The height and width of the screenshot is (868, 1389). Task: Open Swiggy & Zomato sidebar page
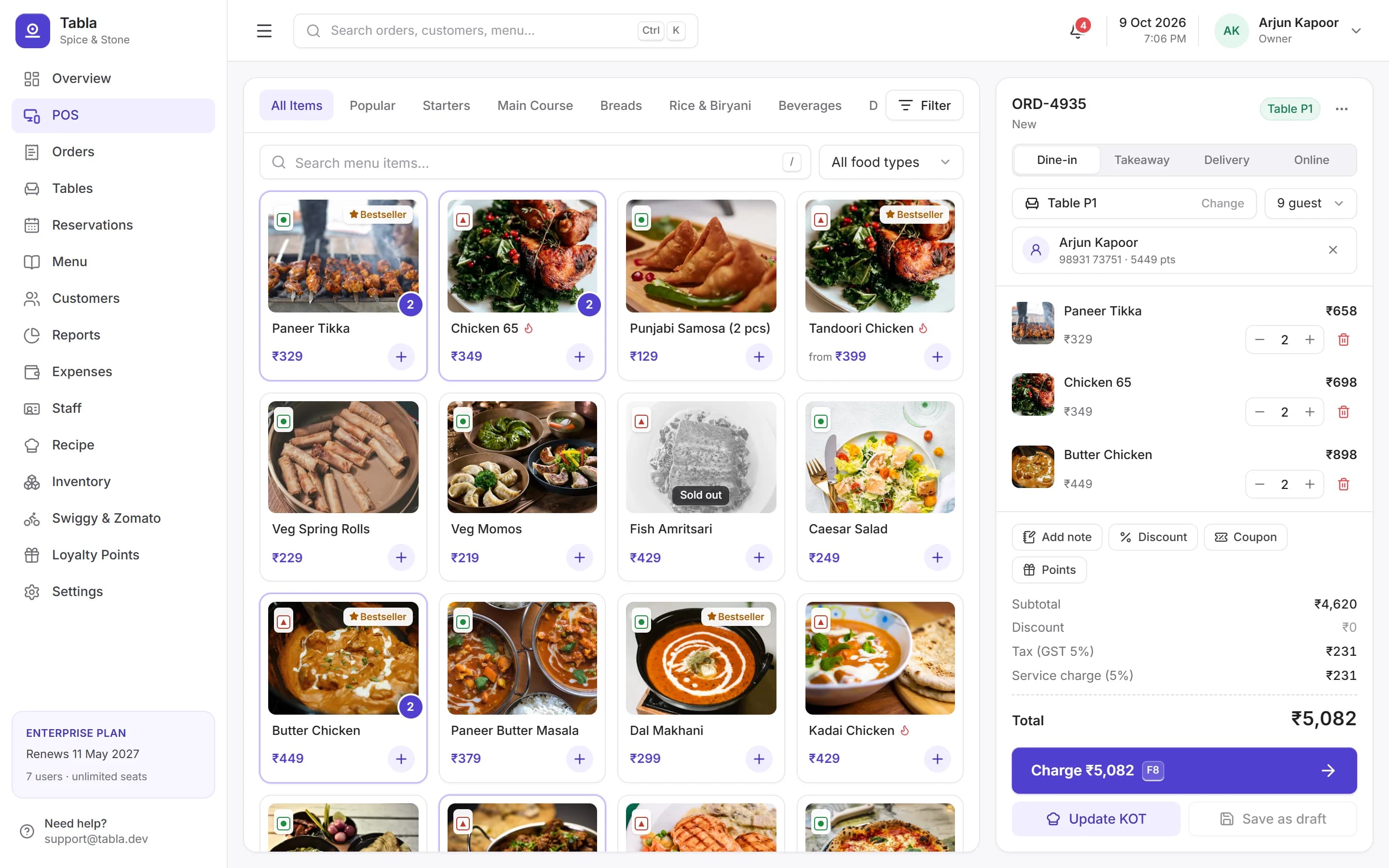tap(113, 518)
